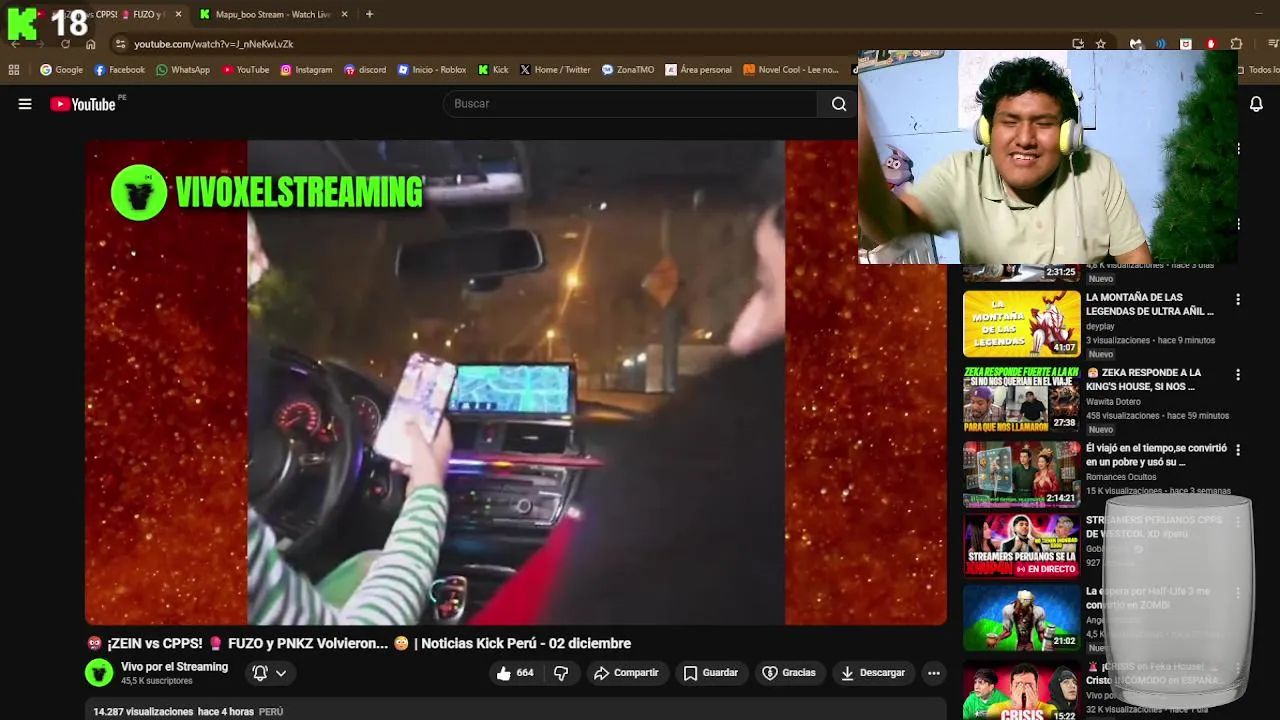
Task: Close the Mapu_boo Stream tab
Action: (x=344, y=14)
